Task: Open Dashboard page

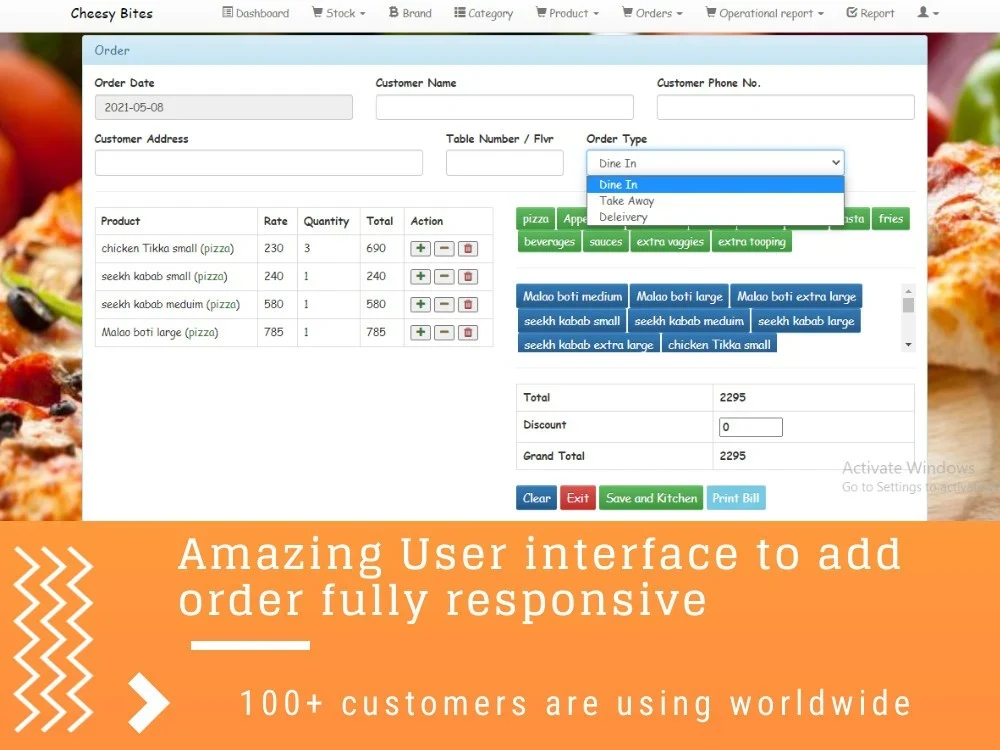Action: tap(256, 13)
